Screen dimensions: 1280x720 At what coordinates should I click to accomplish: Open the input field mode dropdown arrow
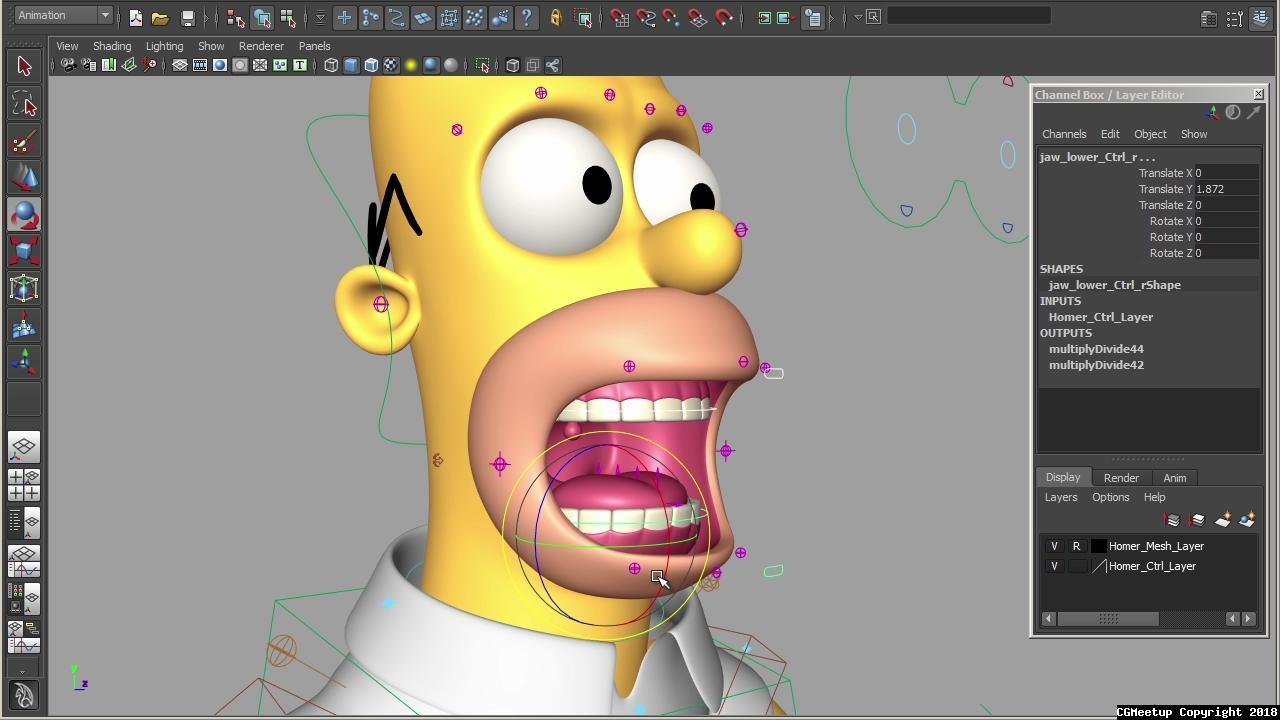(x=858, y=17)
